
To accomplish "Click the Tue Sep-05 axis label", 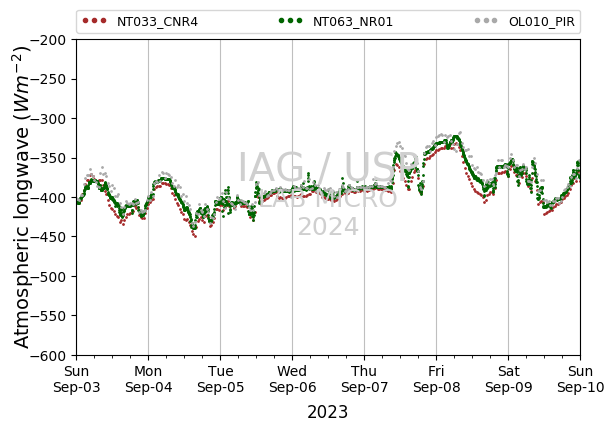I will pyautogui.click(x=220, y=379).
